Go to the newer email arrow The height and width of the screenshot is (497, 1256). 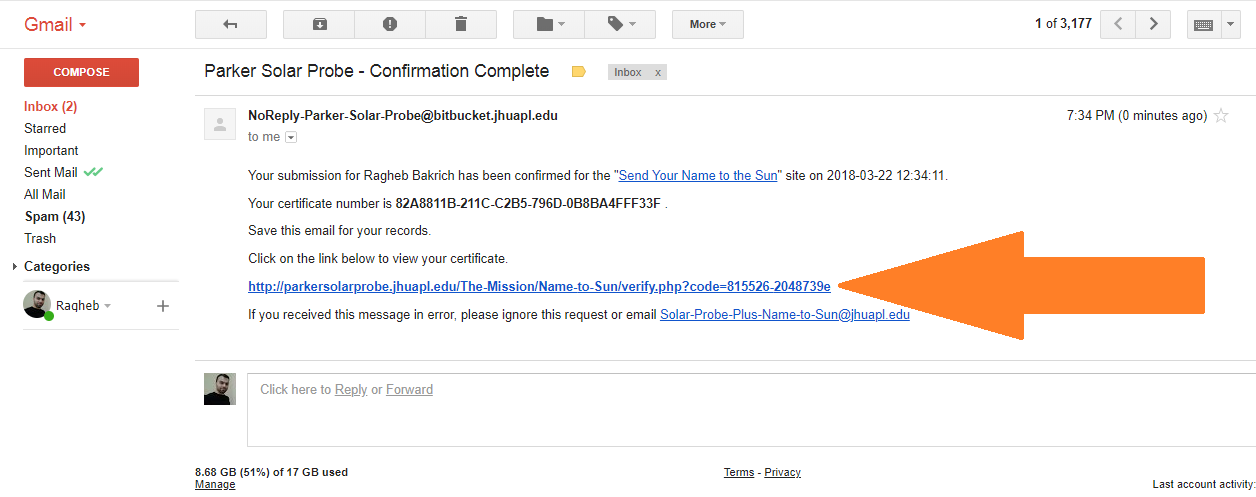point(1118,24)
